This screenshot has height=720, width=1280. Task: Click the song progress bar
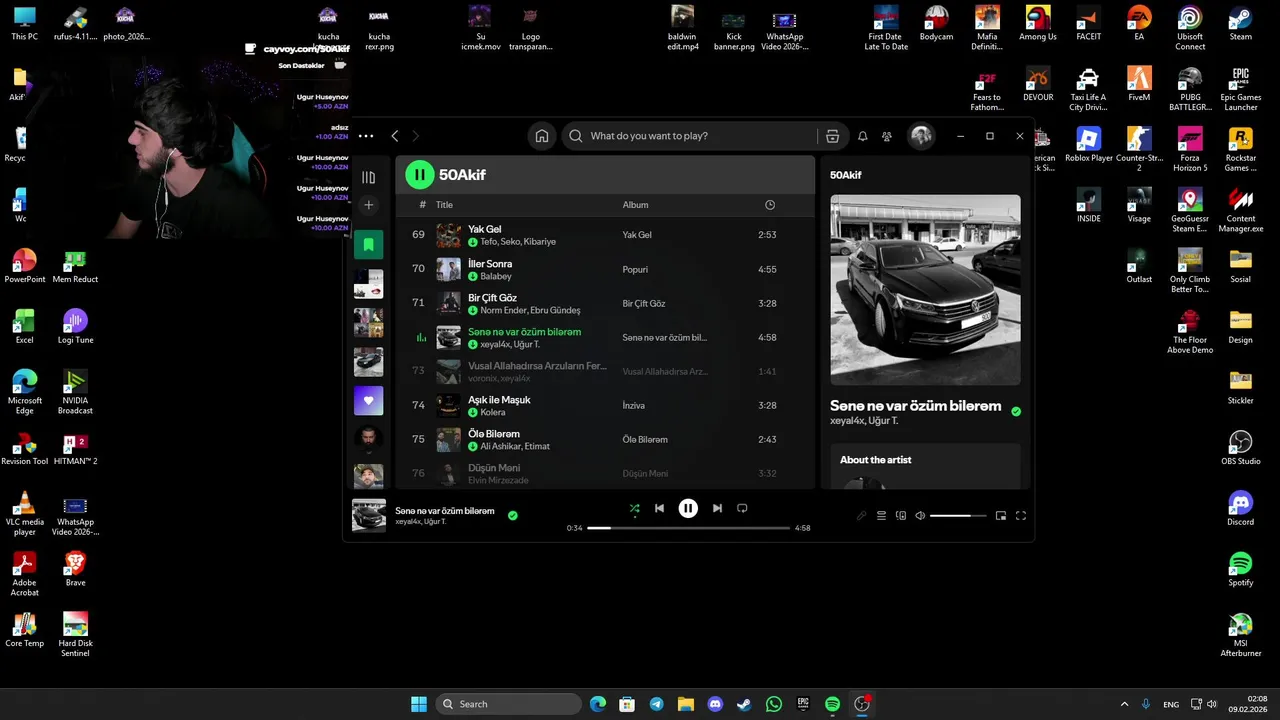click(689, 527)
